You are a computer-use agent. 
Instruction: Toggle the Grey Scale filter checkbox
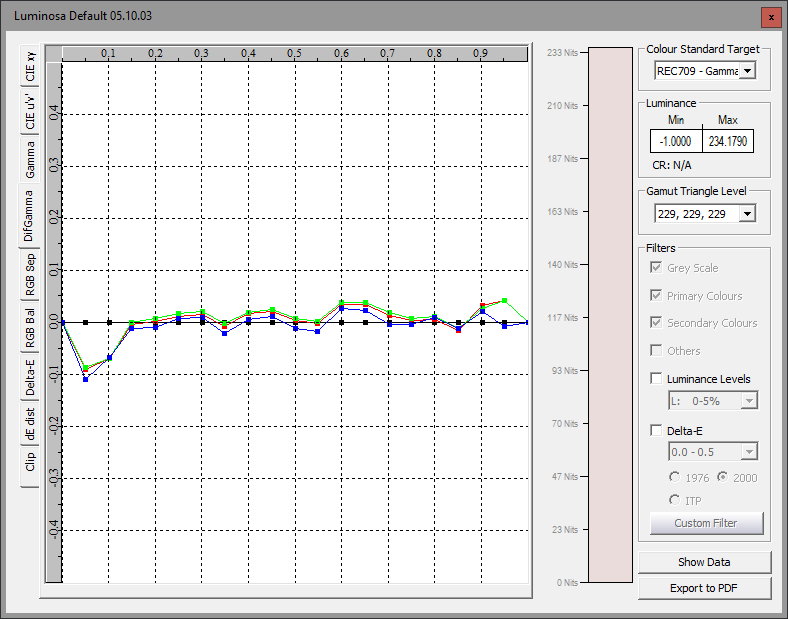coord(656,267)
